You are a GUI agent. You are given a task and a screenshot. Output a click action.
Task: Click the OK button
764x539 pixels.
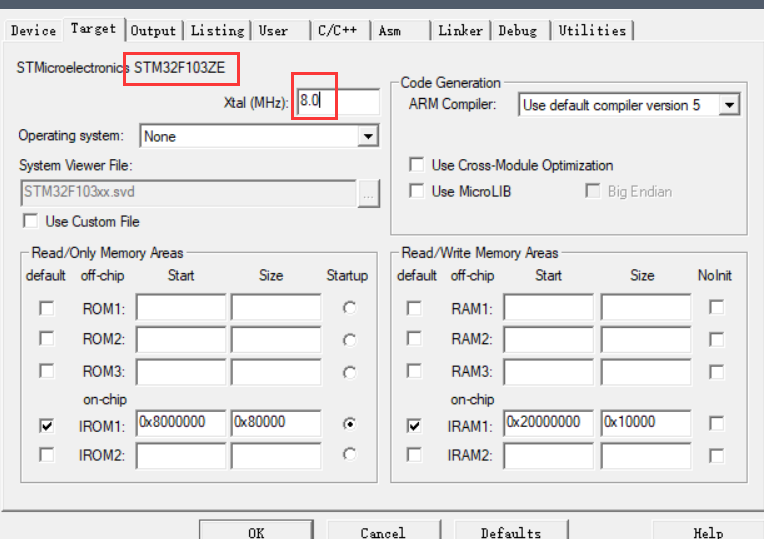point(256,531)
